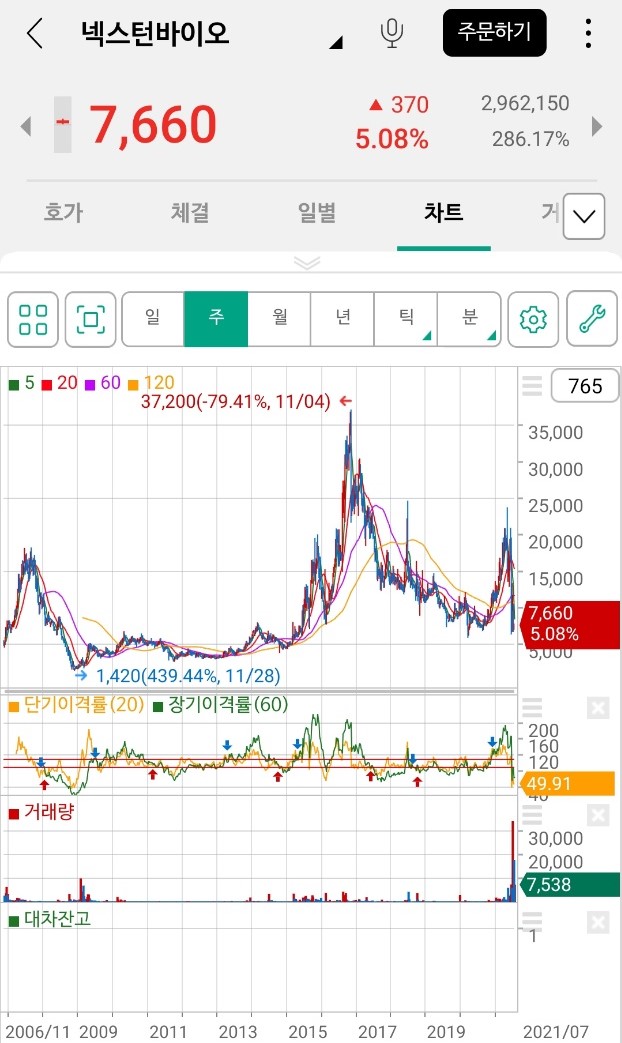Tap the 286.17% volume ratio
The height and width of the screenshot is (1043, 622).
click(x=530, y=139)
